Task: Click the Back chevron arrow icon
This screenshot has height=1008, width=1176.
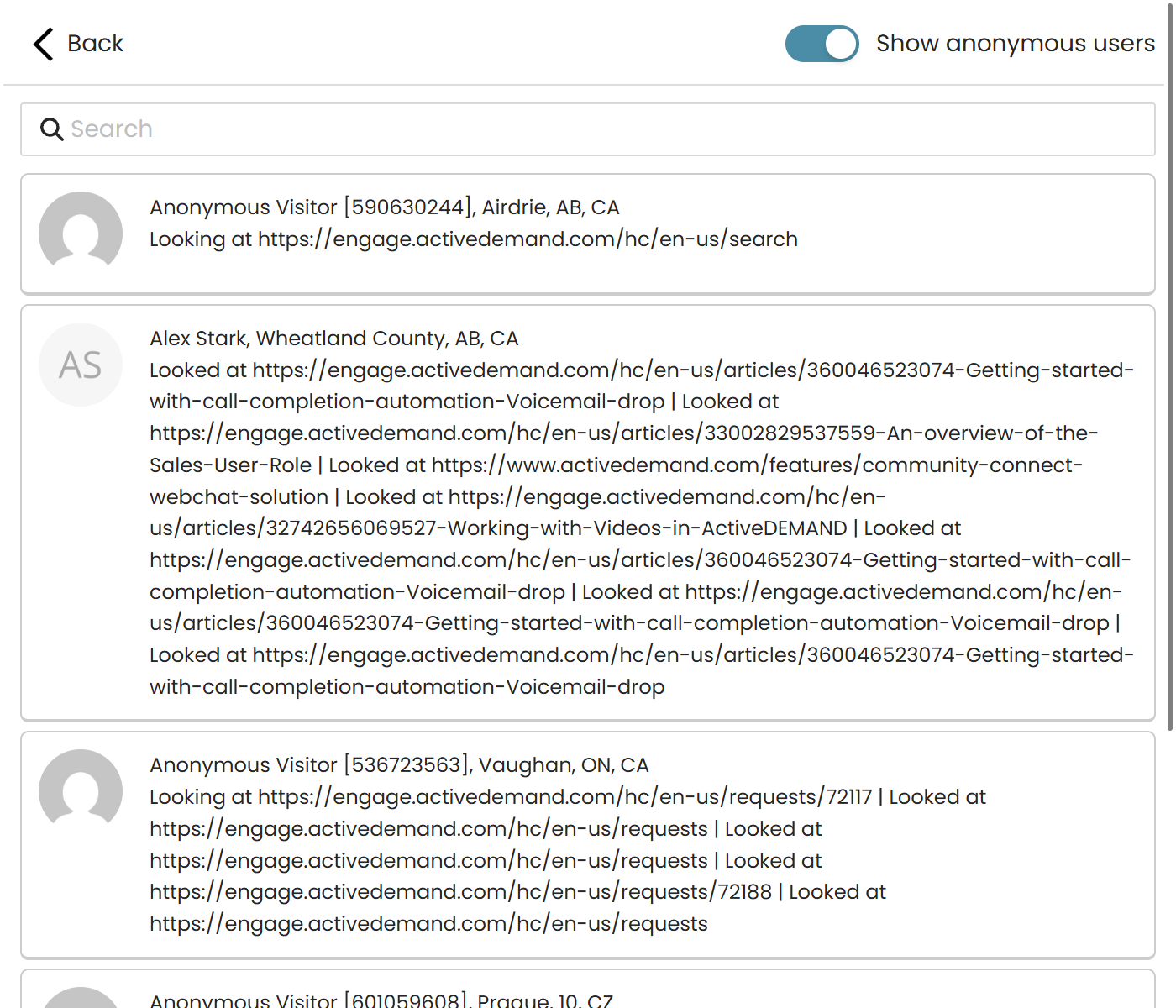Action: click(43, 44)
